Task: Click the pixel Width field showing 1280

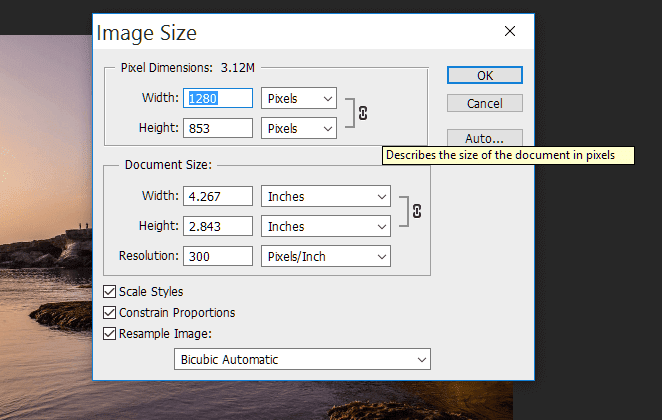Action: [x=218, y=98]
